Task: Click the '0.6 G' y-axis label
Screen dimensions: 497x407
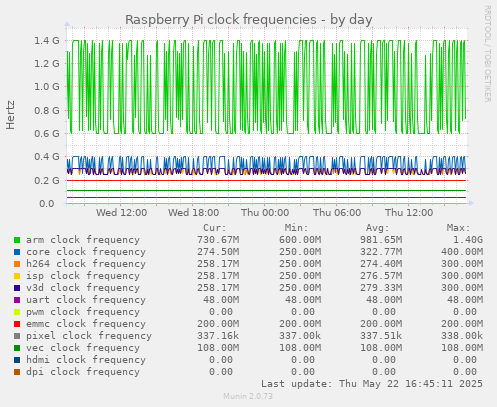Action: point(47,134)
